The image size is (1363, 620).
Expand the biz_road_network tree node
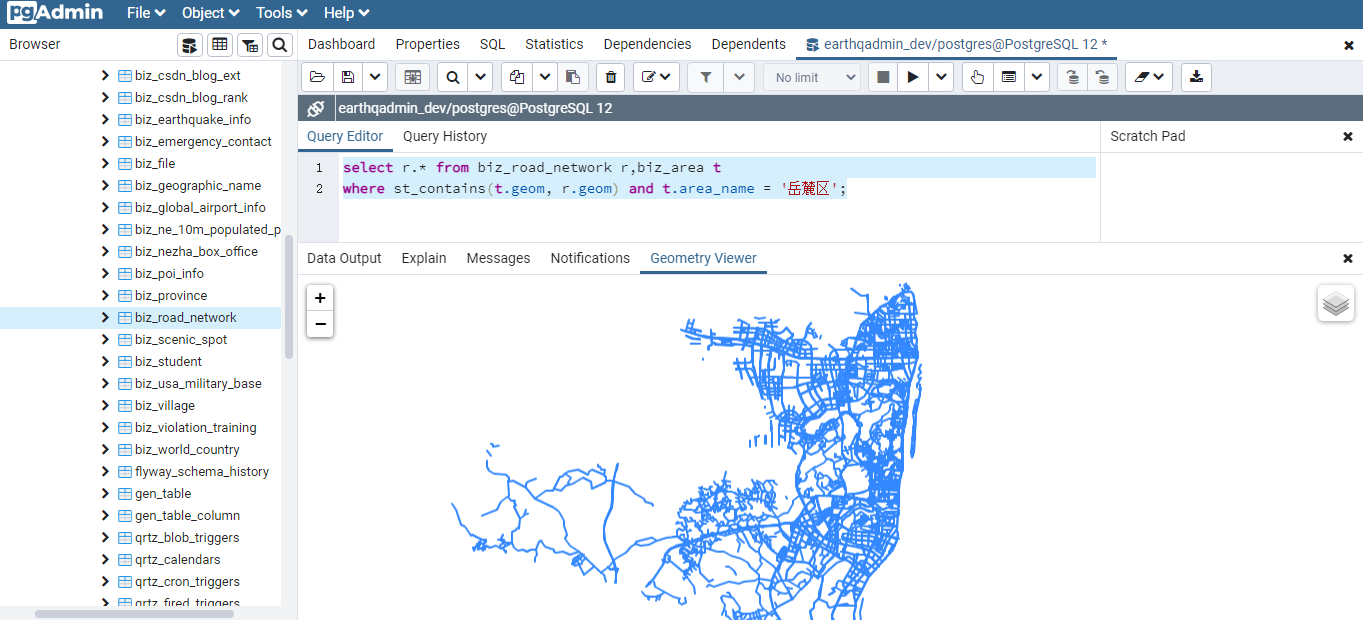coord(105,317)
